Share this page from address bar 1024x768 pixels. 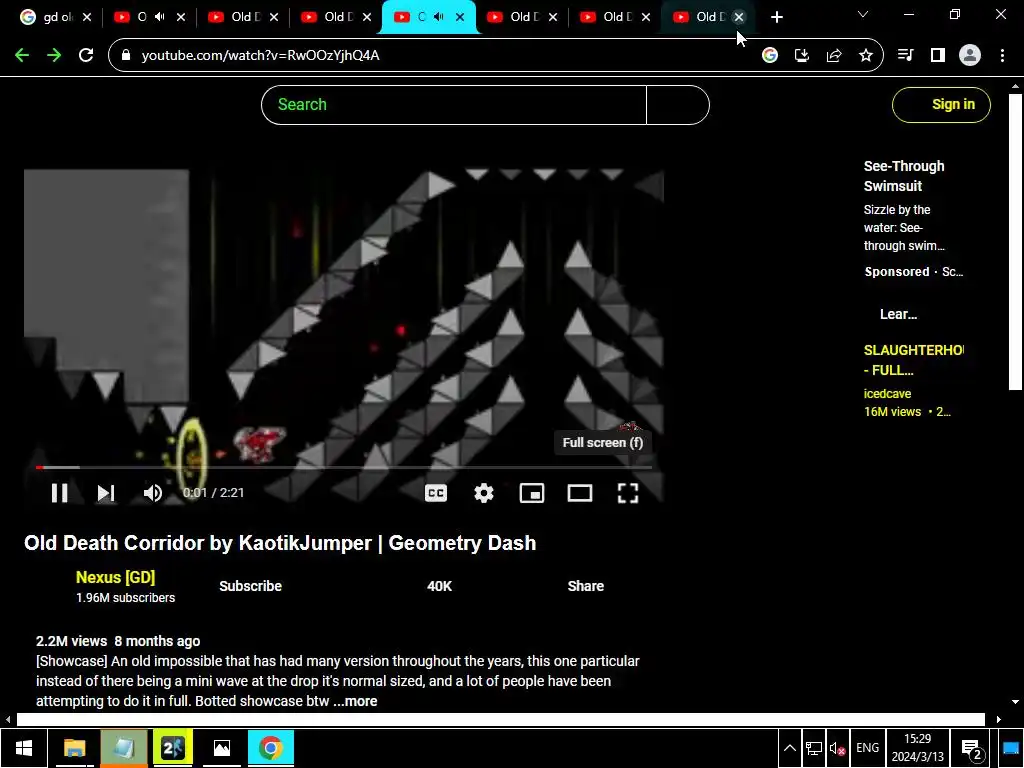[x=834, y=56]
